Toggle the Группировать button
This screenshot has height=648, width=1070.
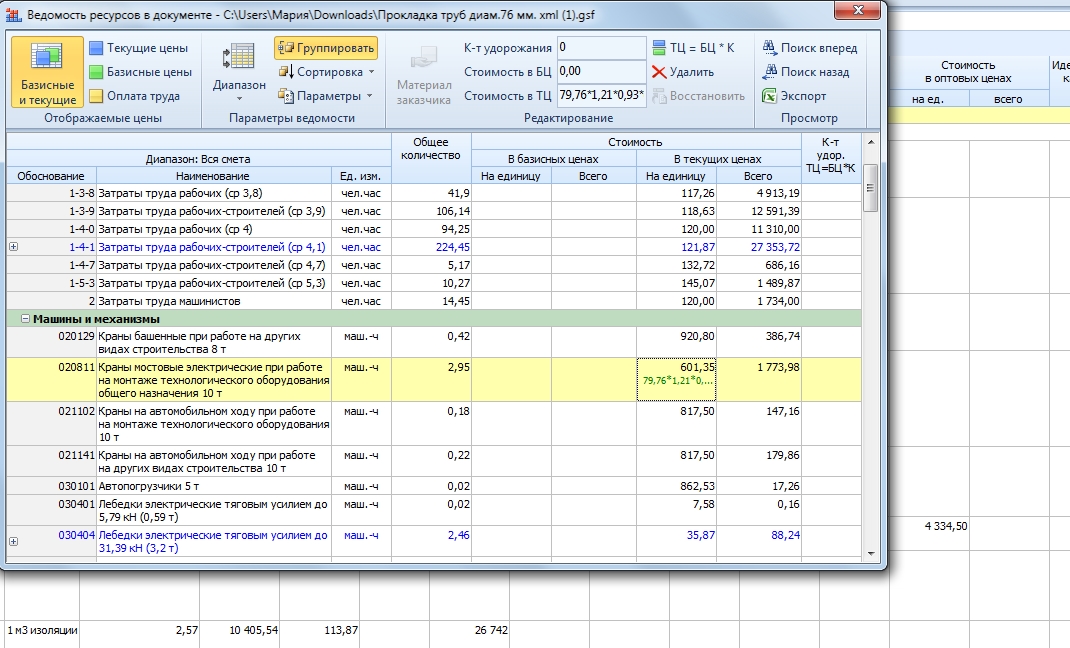[x=325, y=48]
